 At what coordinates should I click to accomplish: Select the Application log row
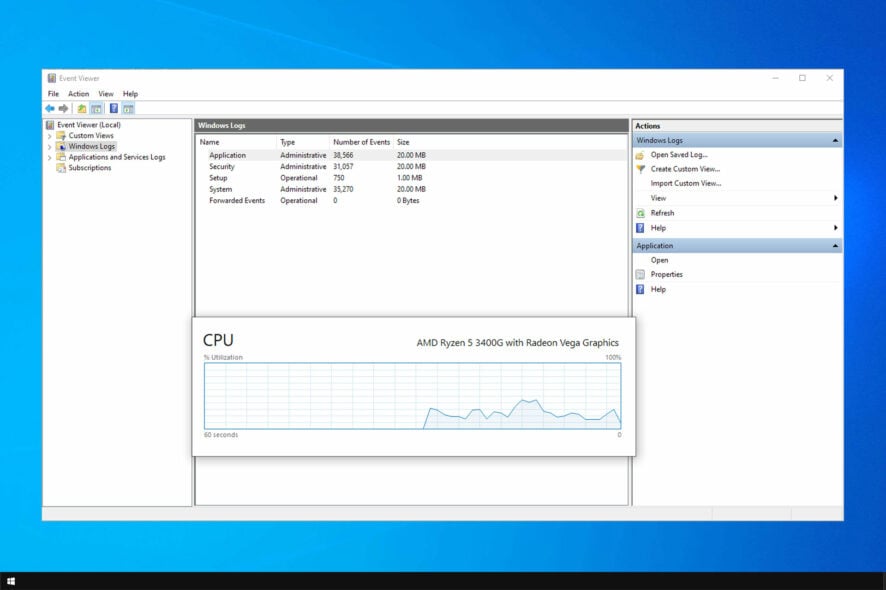(x=412, y=155)
